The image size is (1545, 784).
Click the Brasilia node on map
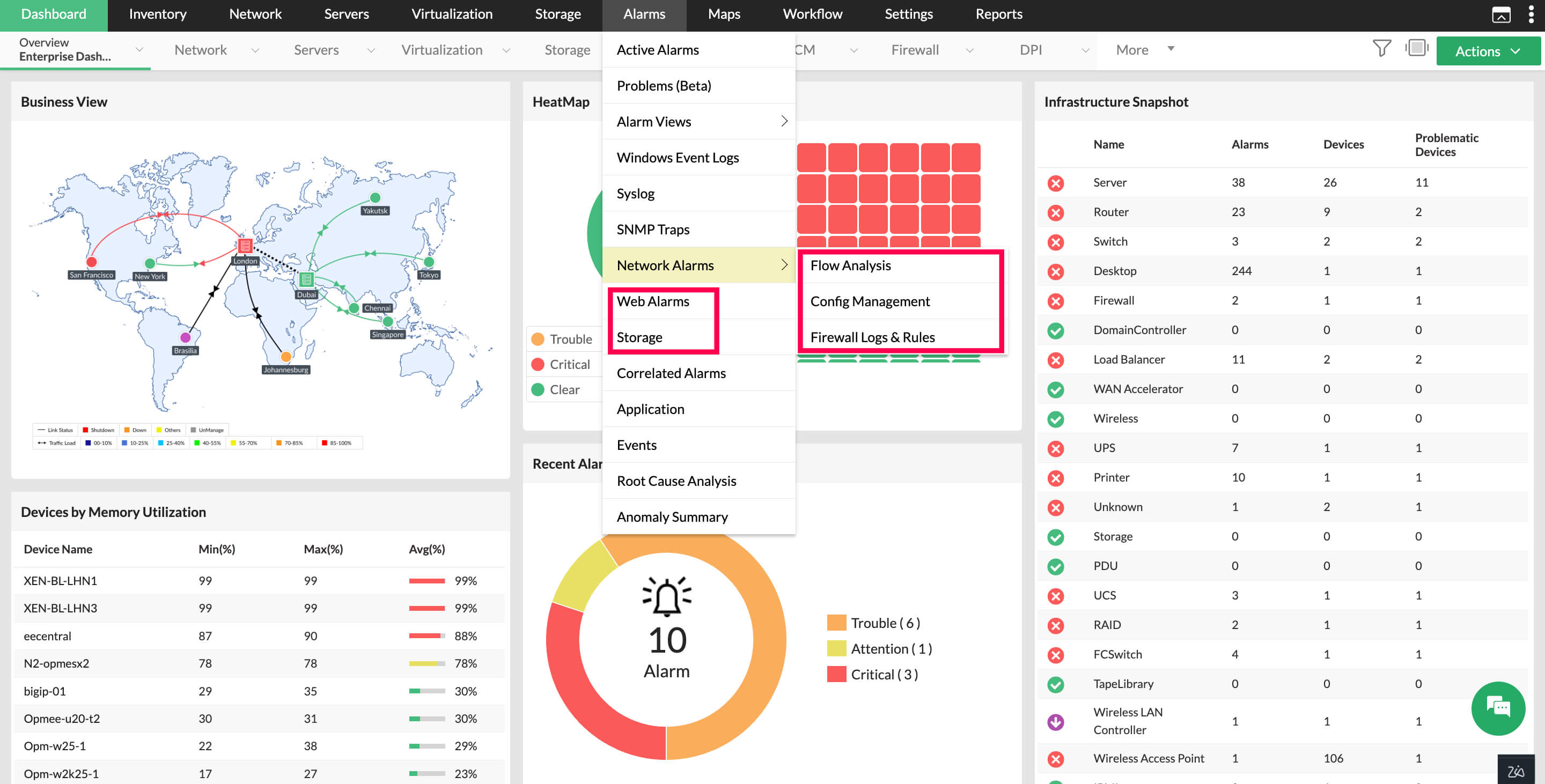(x=185, y=337)
